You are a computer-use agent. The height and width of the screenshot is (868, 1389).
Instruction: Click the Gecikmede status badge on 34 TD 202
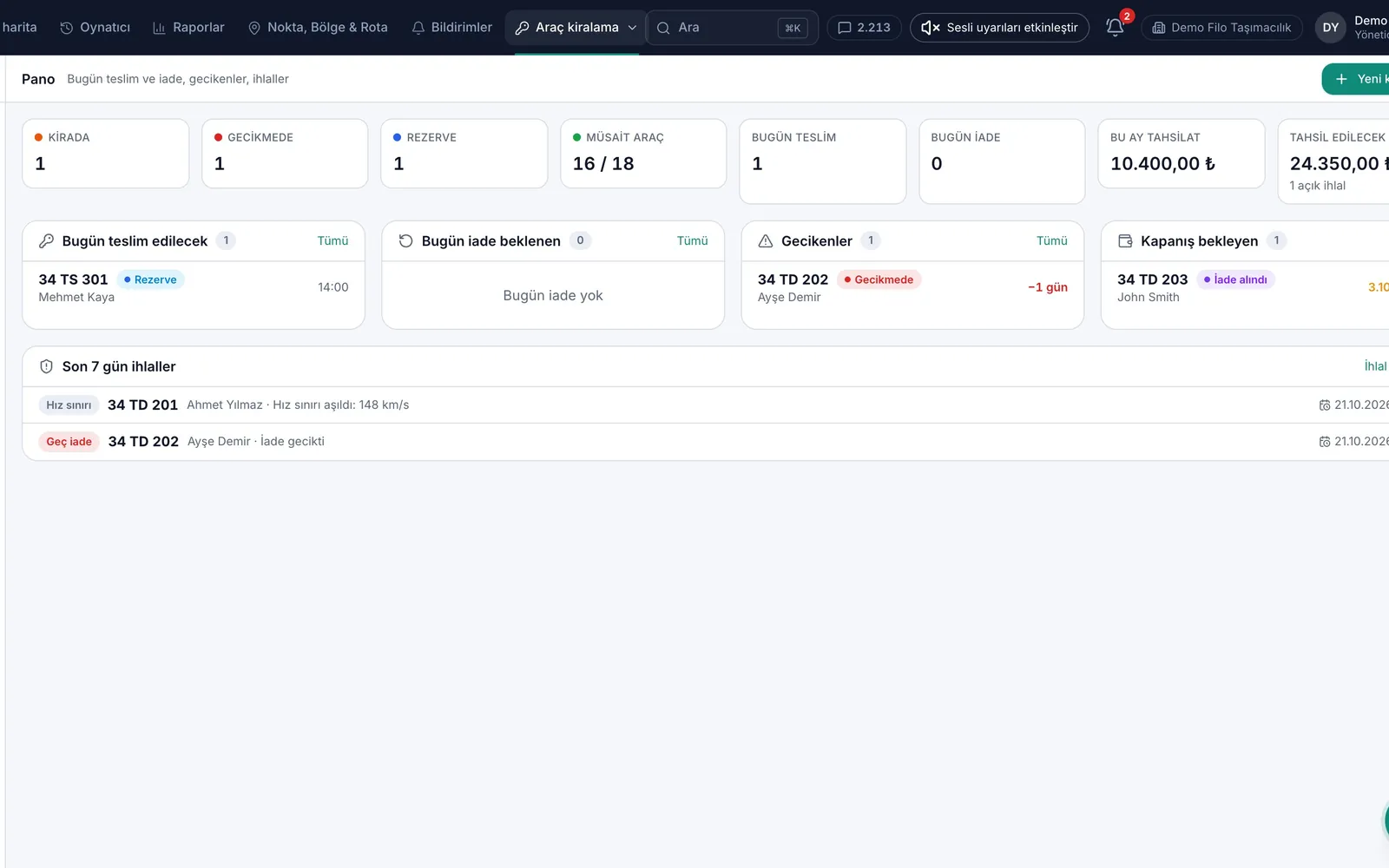(879, 279)
